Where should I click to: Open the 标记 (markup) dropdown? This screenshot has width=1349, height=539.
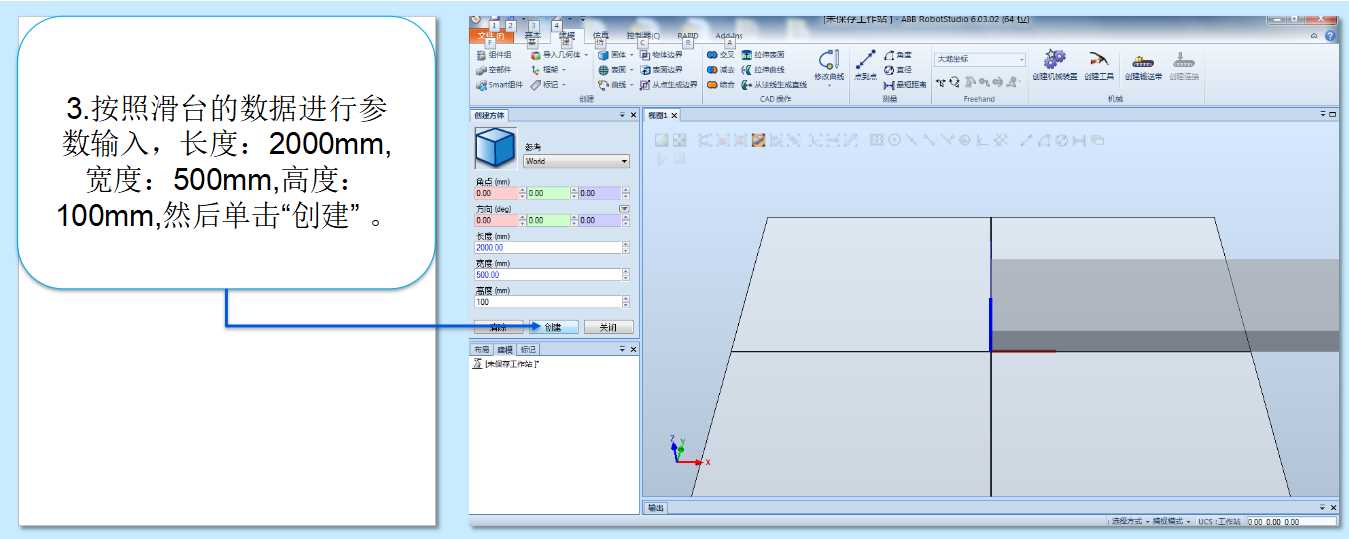click(549, 85)
